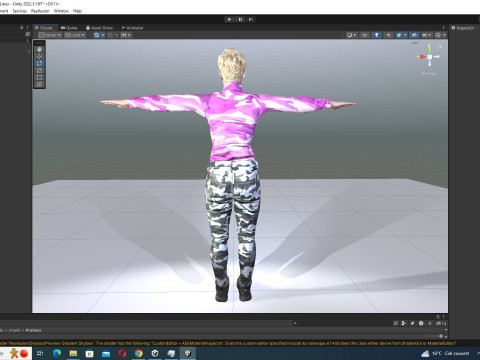Open the Window menu
Viewport: 480px width, 360px height.
(x=61, y=11)
